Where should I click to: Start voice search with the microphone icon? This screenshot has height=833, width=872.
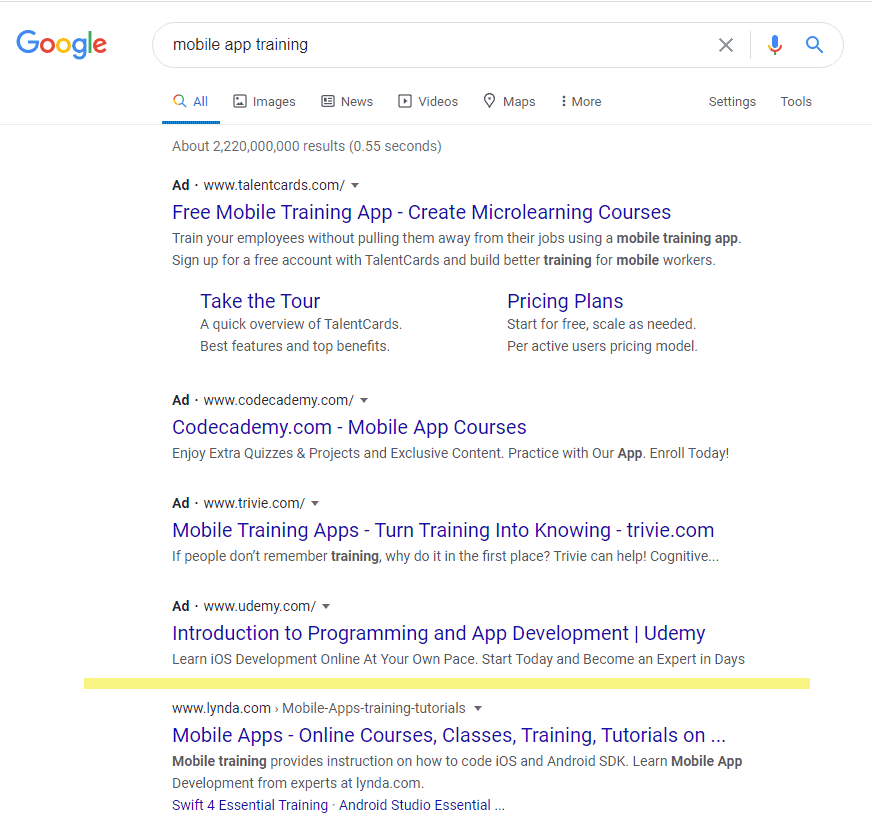(x=775, y=44)
